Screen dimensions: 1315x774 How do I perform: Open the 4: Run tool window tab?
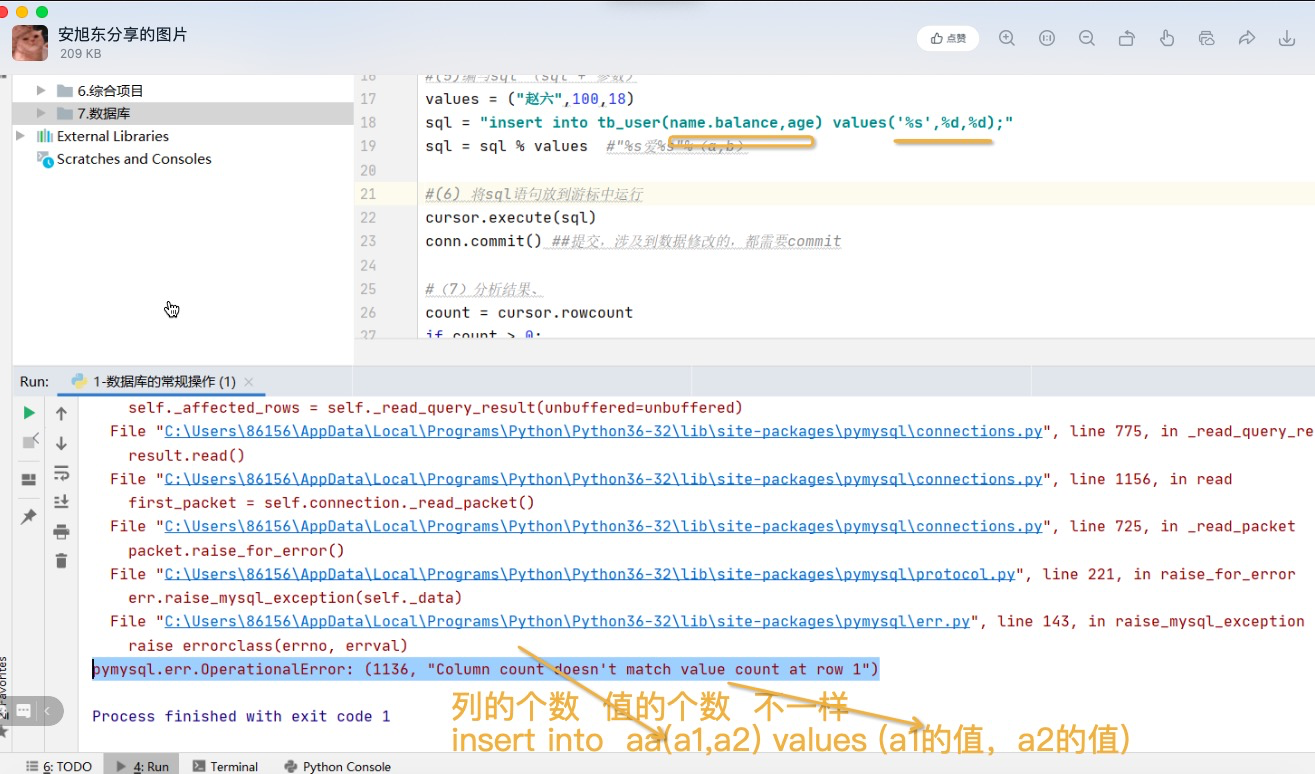143,766
